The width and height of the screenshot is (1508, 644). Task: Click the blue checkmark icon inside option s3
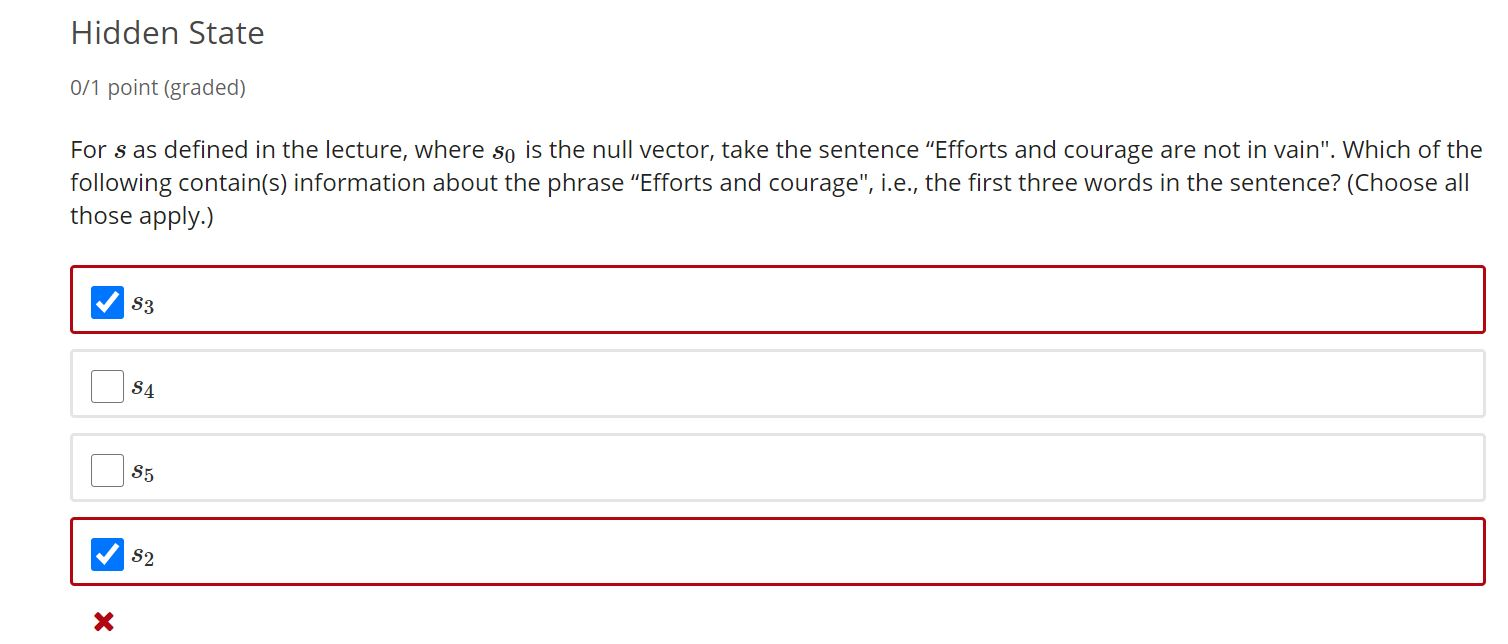coord(107,301)
